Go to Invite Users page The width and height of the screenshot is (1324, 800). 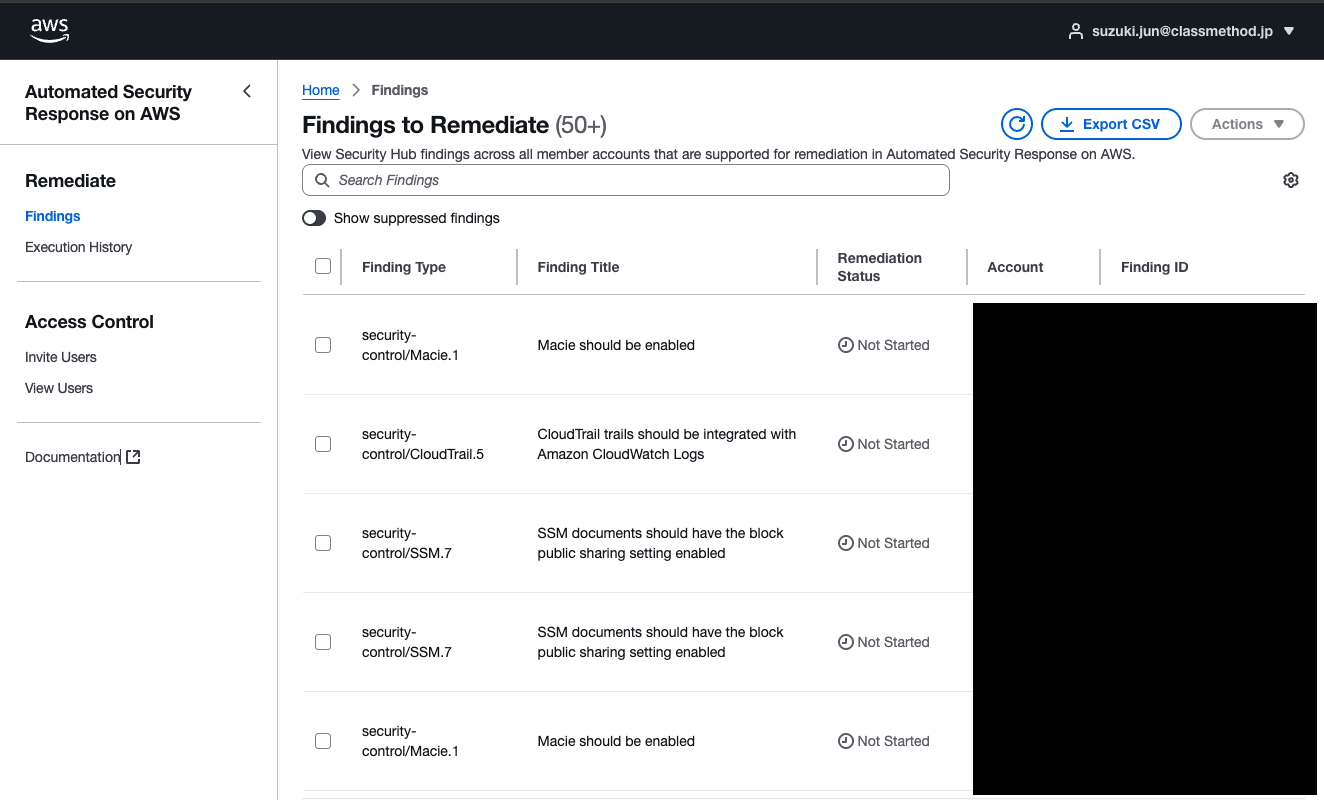[x=61, y=357]
